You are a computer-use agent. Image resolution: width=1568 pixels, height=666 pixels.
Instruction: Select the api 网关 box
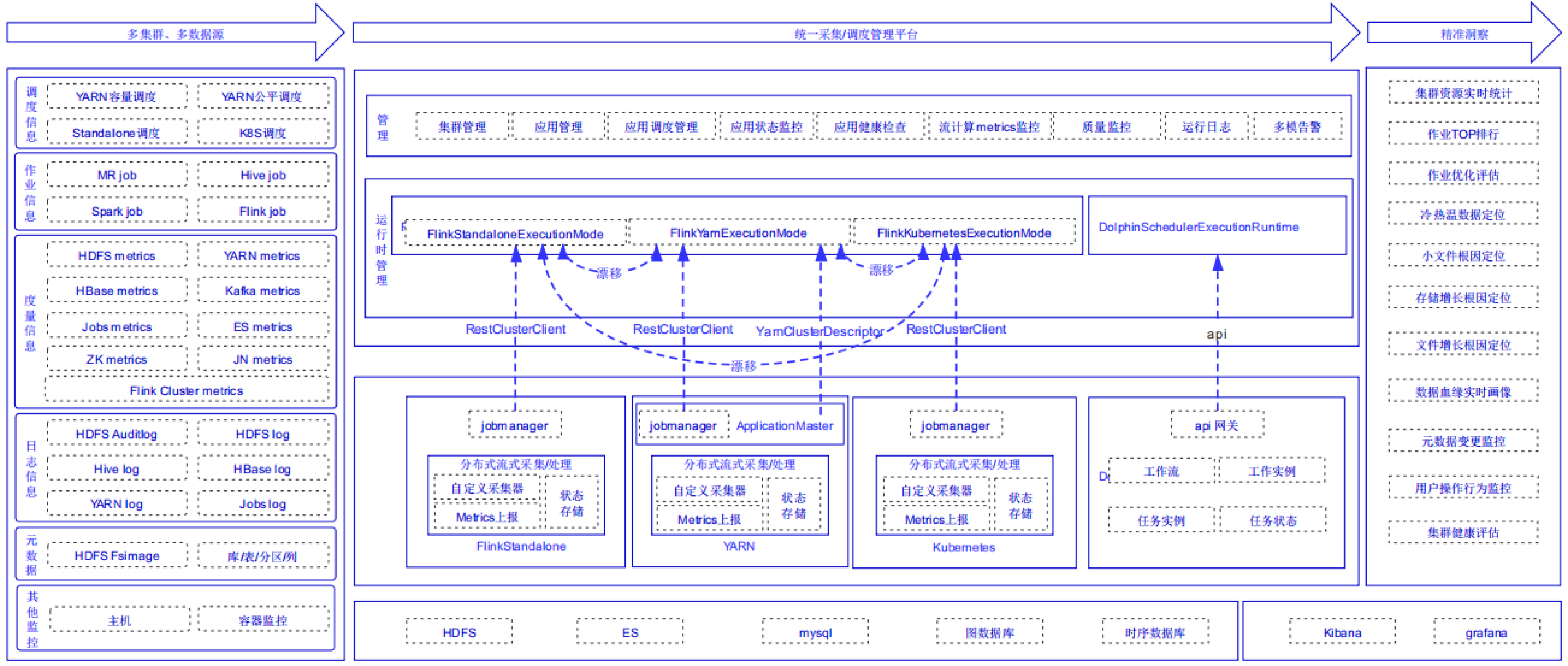tap(1217, 424)
